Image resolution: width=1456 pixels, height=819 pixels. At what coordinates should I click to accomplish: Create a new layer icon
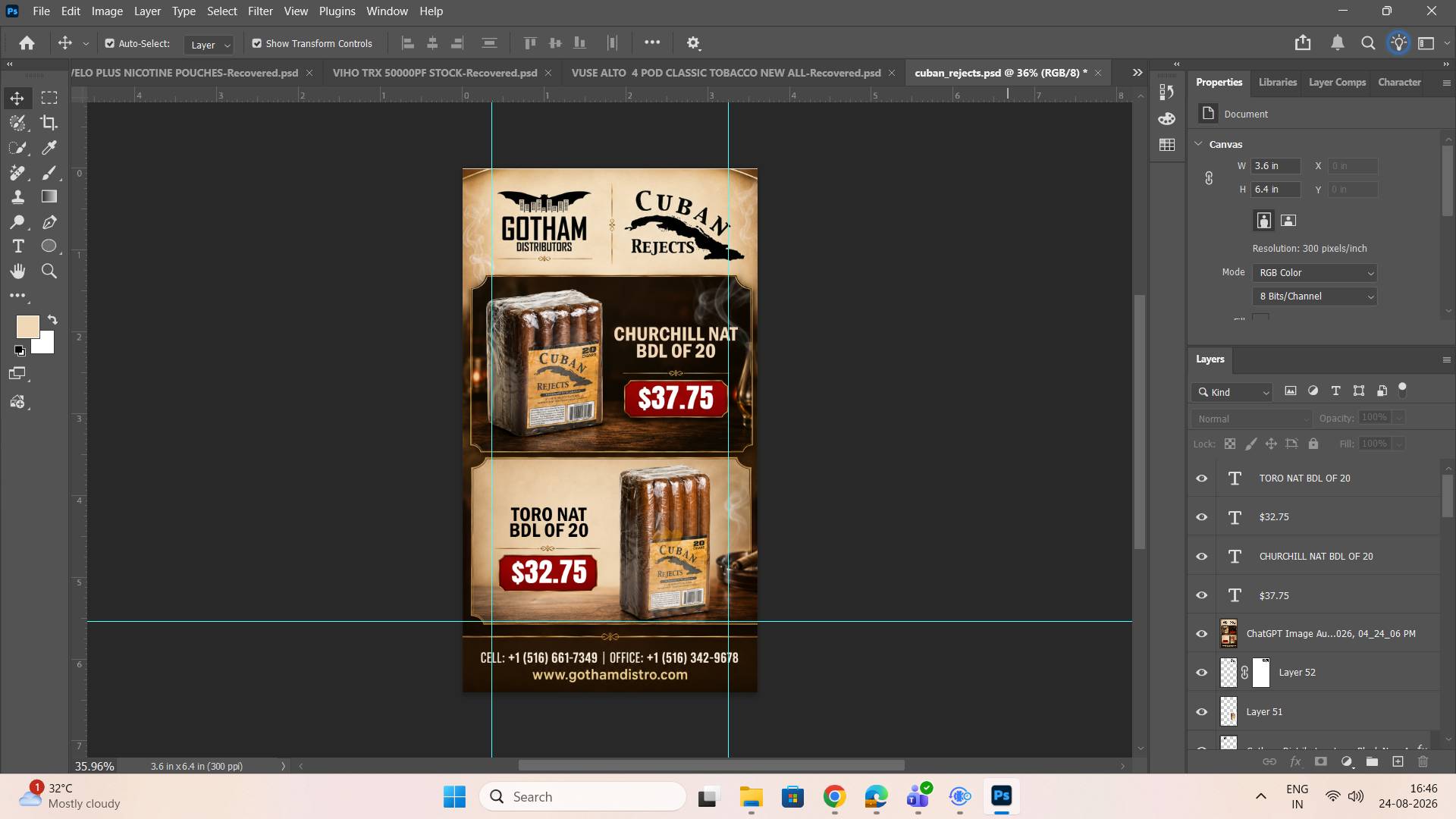[1398, 761]
